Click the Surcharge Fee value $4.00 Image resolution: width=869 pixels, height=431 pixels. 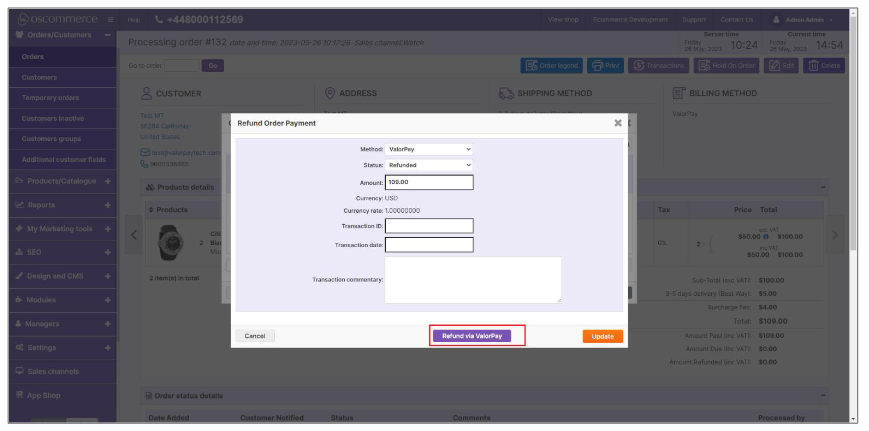click(x=768, y=307)
